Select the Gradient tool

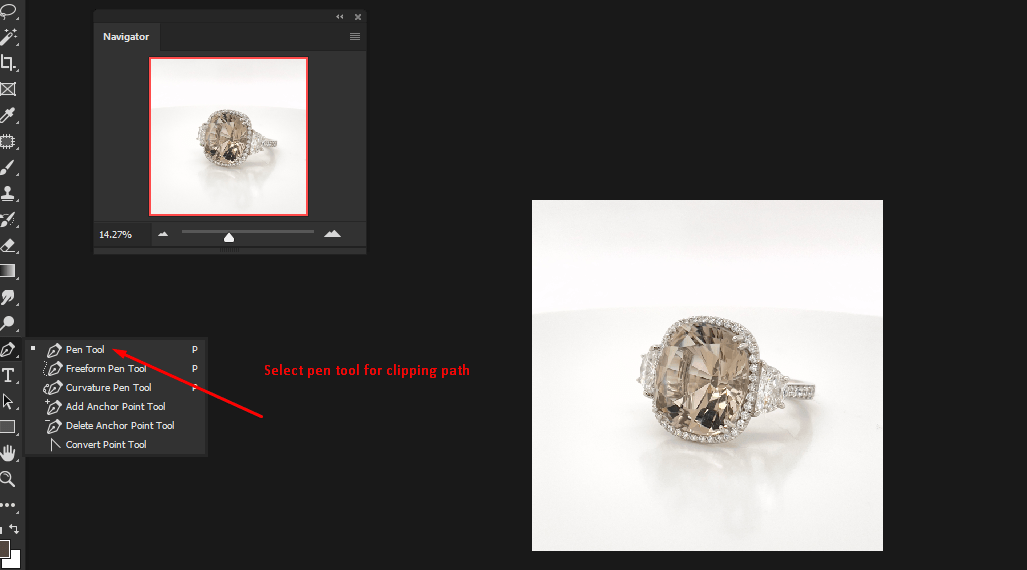click(9, 271)
